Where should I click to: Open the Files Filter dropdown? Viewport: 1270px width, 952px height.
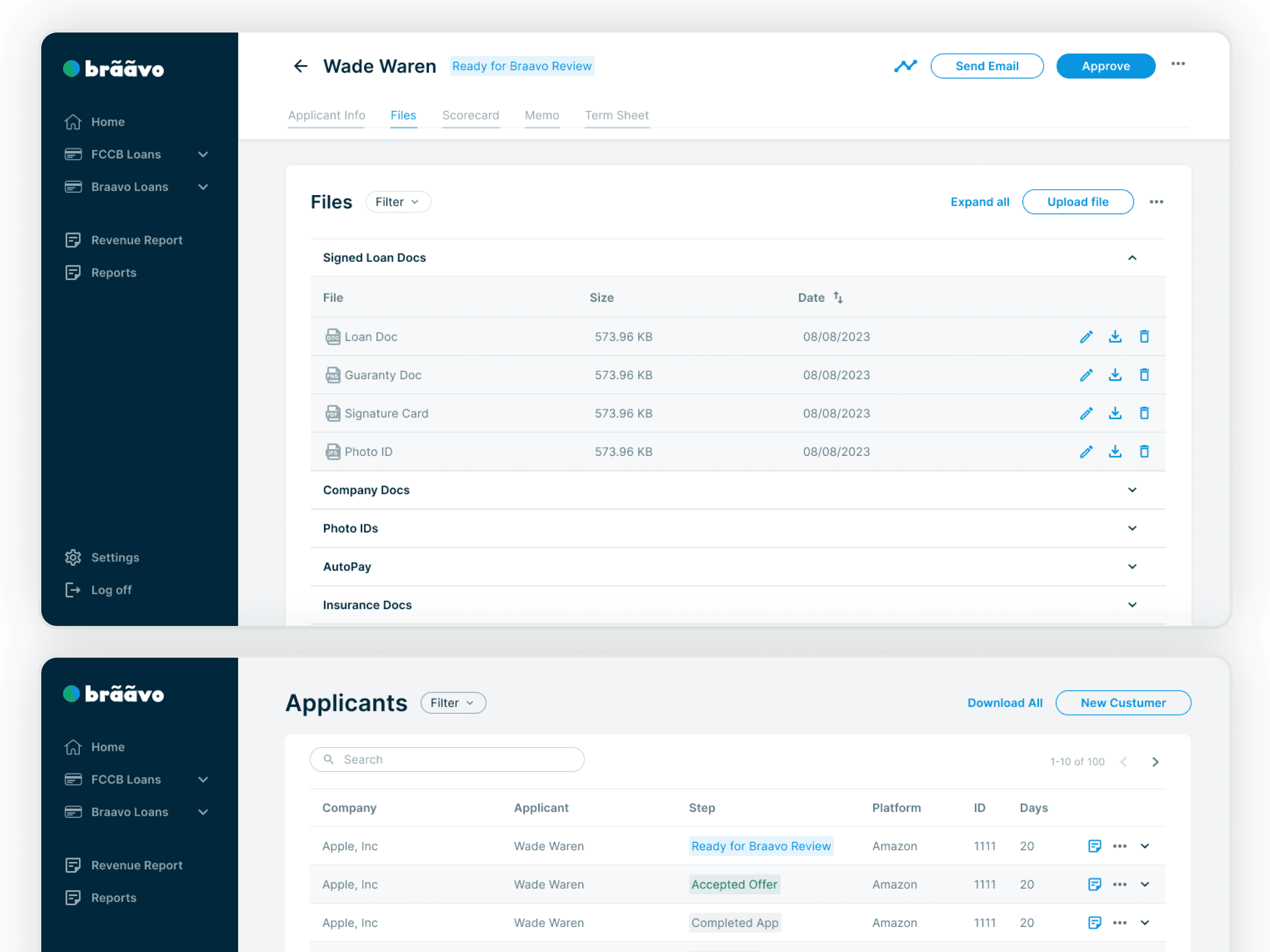pyautogui.click(x=398, y=202)
